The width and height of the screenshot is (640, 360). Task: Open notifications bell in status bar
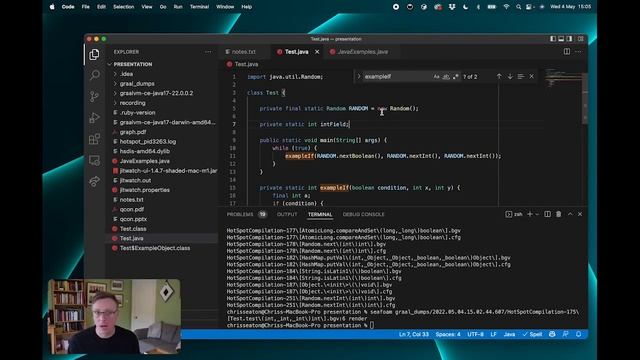(578, 334)
